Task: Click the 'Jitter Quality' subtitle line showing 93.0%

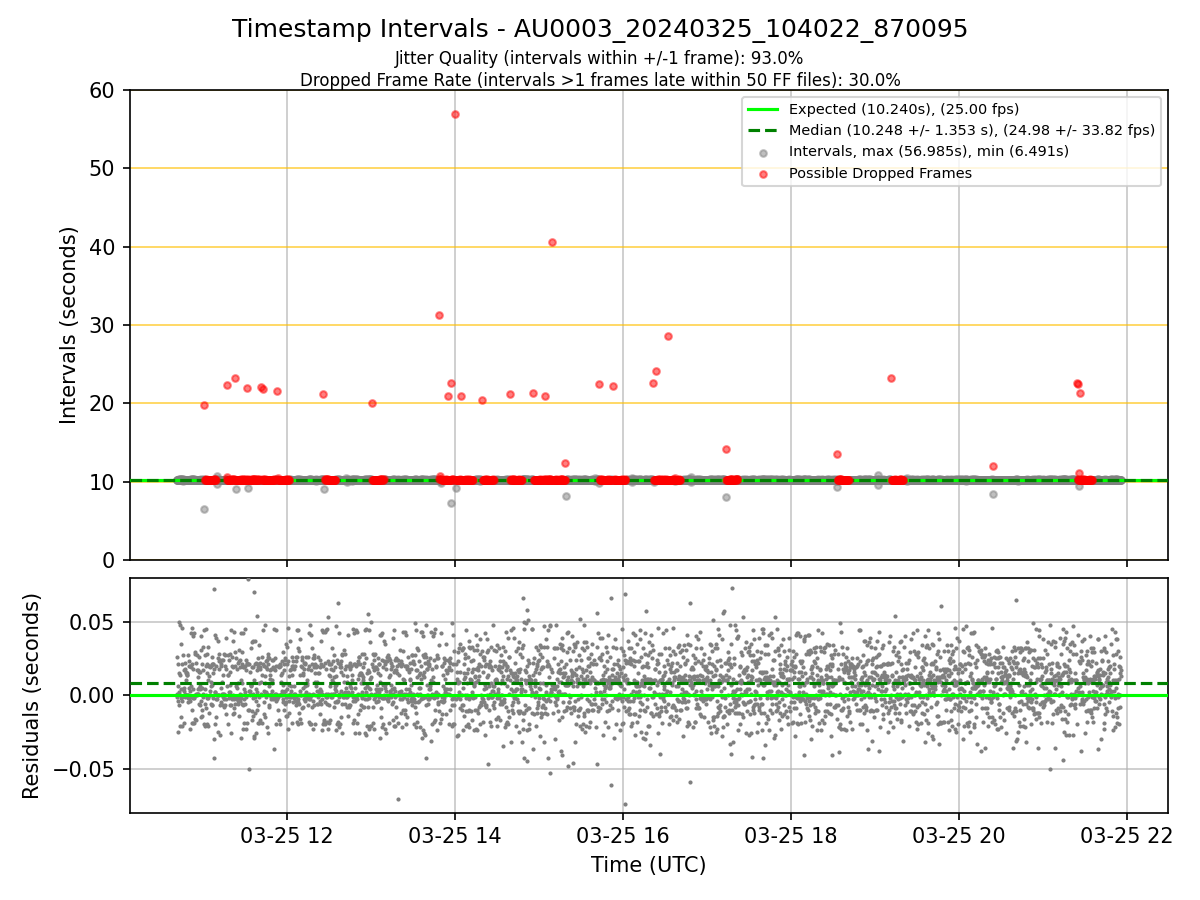Action: [x=599, y=58]
